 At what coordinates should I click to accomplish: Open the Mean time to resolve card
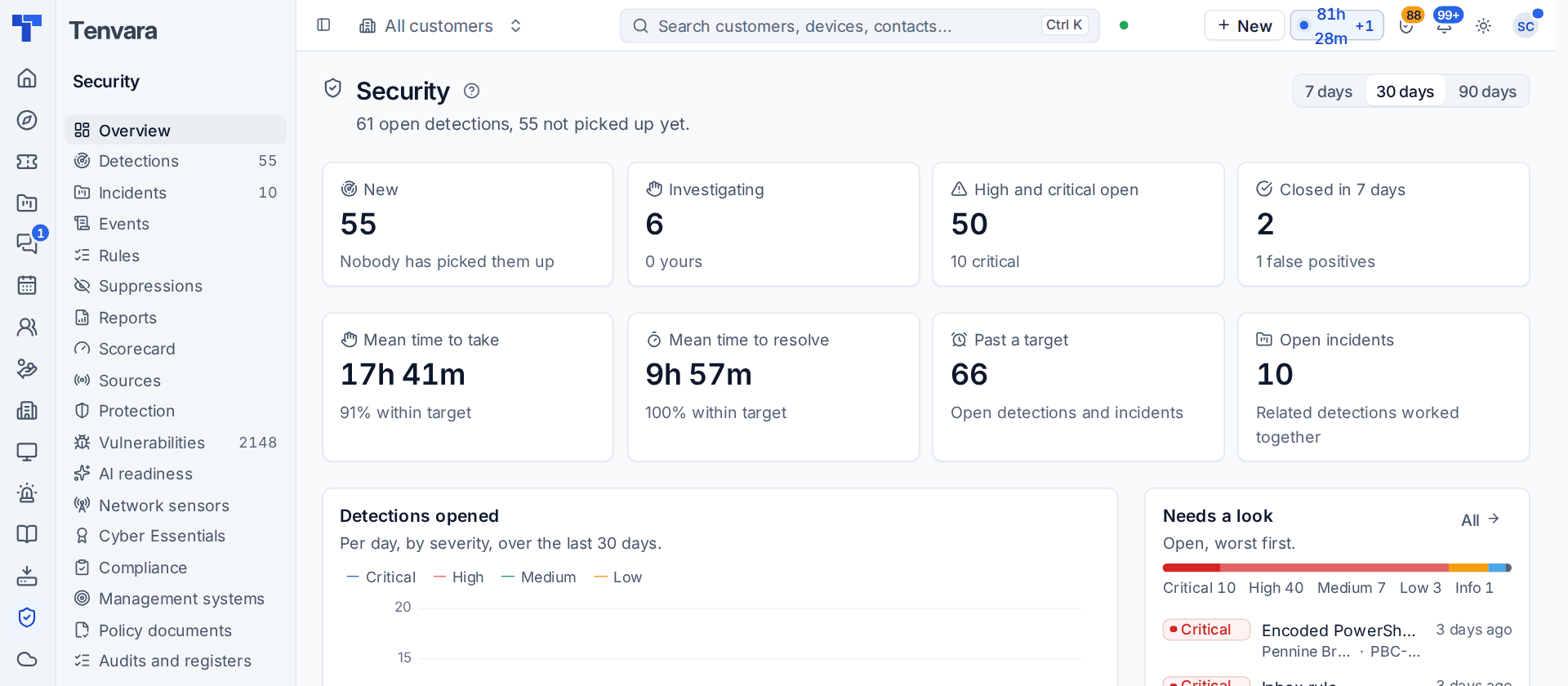tap(773, 387)
